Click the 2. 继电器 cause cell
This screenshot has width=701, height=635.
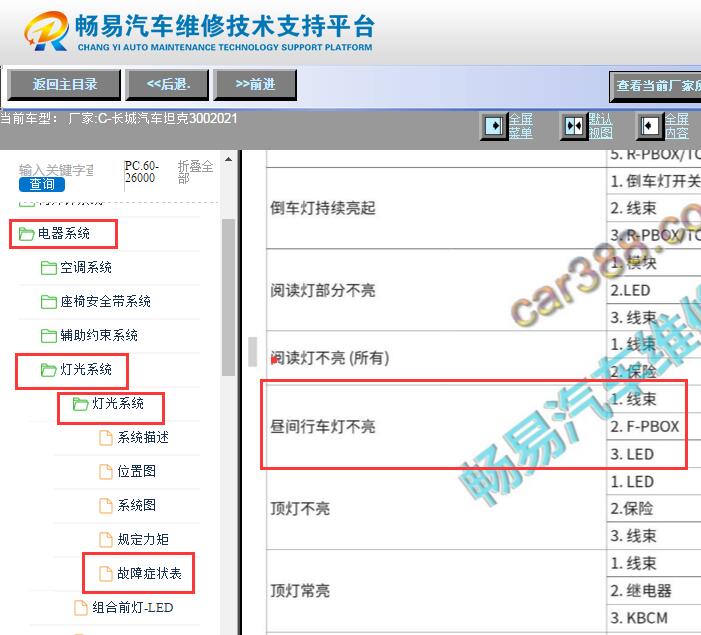(654, 591)
